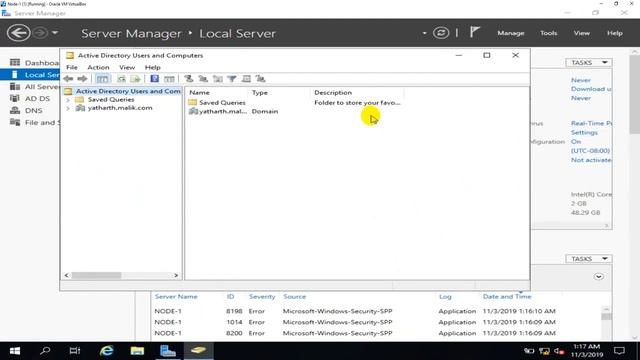Switch to Server Manager taskbar icon
This screenshot has width=640, height=360.
point(168,351)
